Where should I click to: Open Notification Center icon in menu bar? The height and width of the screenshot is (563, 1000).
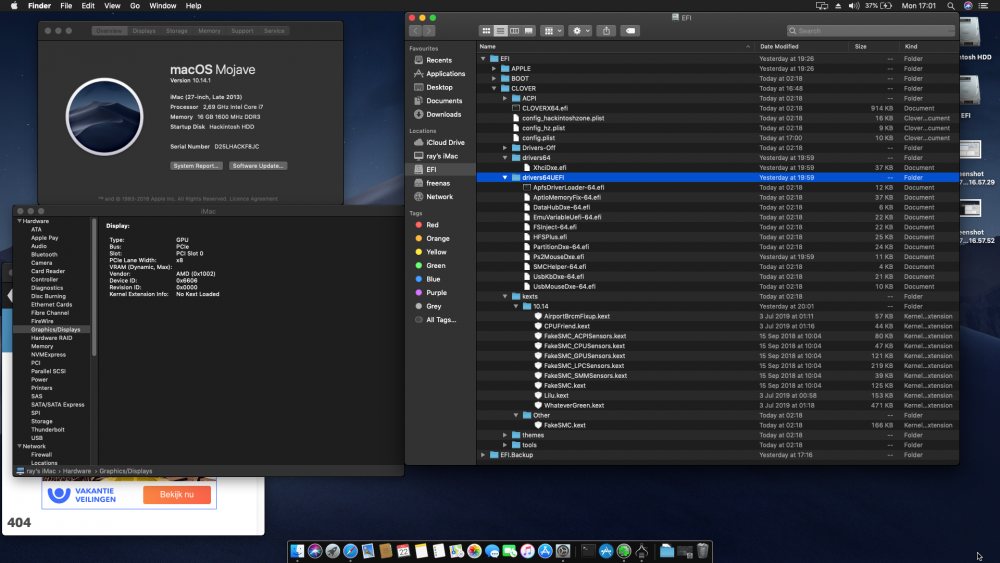coord(983,6)
